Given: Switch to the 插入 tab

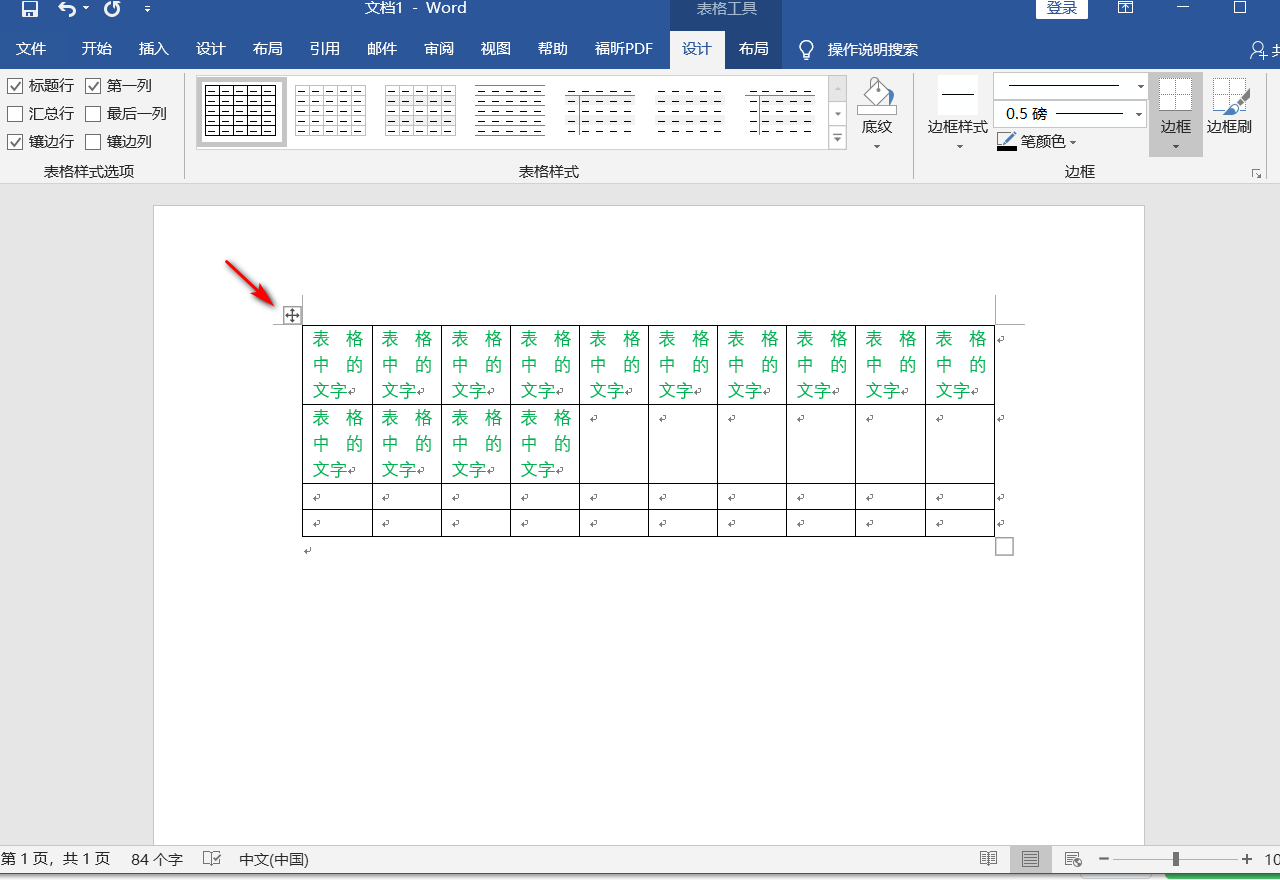Looking at the screenshot, I should pyautogui.click(x=154, y=49).
